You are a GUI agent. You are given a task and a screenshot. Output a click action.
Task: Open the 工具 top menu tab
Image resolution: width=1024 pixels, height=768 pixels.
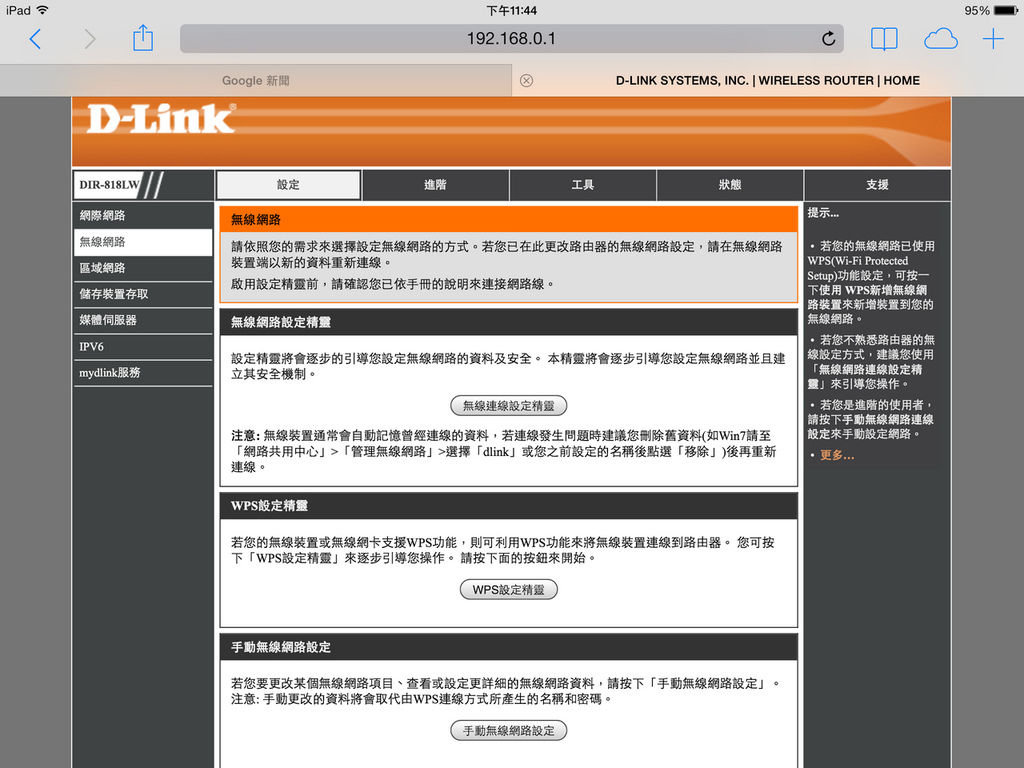(x=583, y=185)
